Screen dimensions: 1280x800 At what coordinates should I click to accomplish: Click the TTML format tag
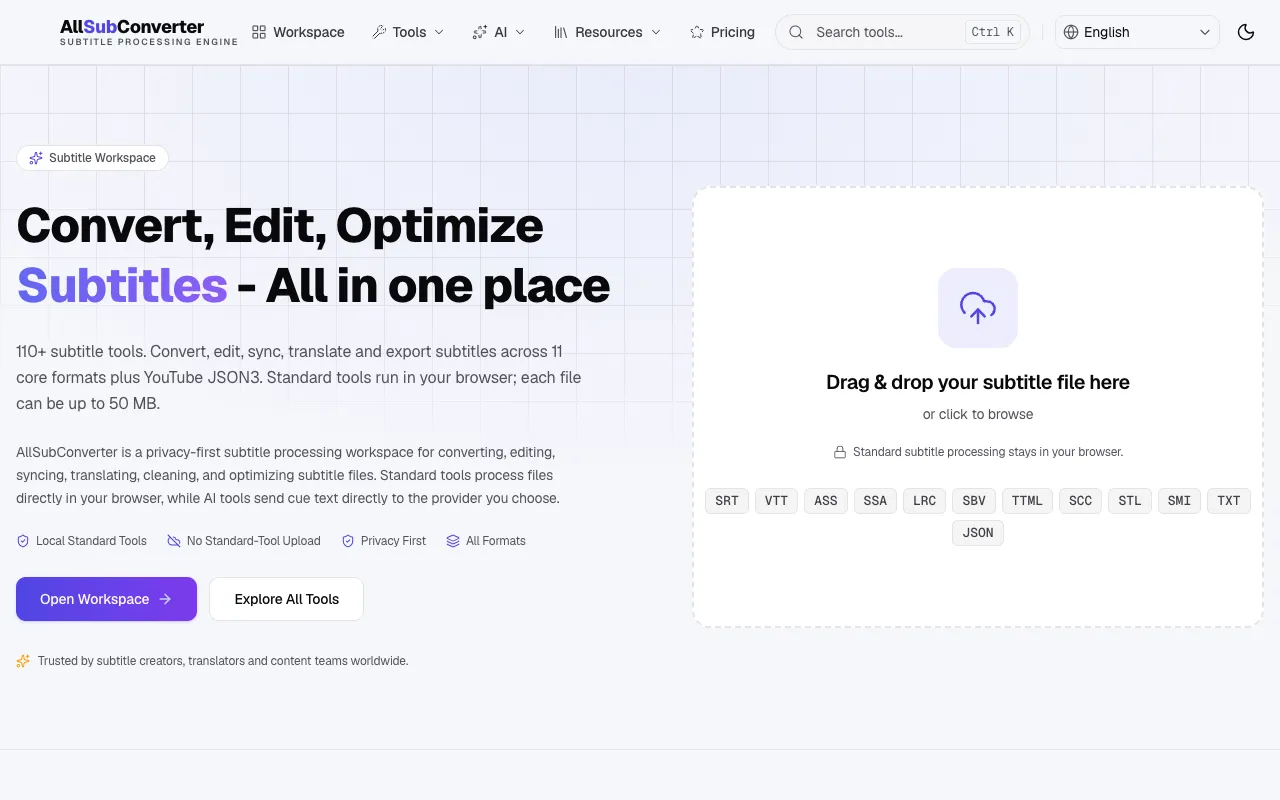pyautogui.click(x=1027, y=501)
